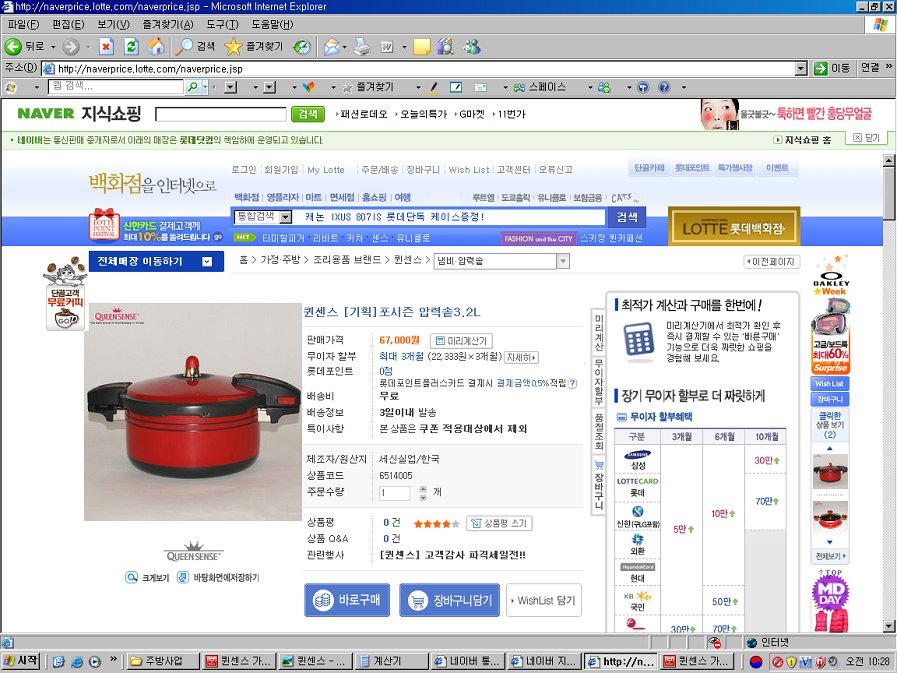Click the Korean flag language icon in the tray

click(x=756, y=662)
